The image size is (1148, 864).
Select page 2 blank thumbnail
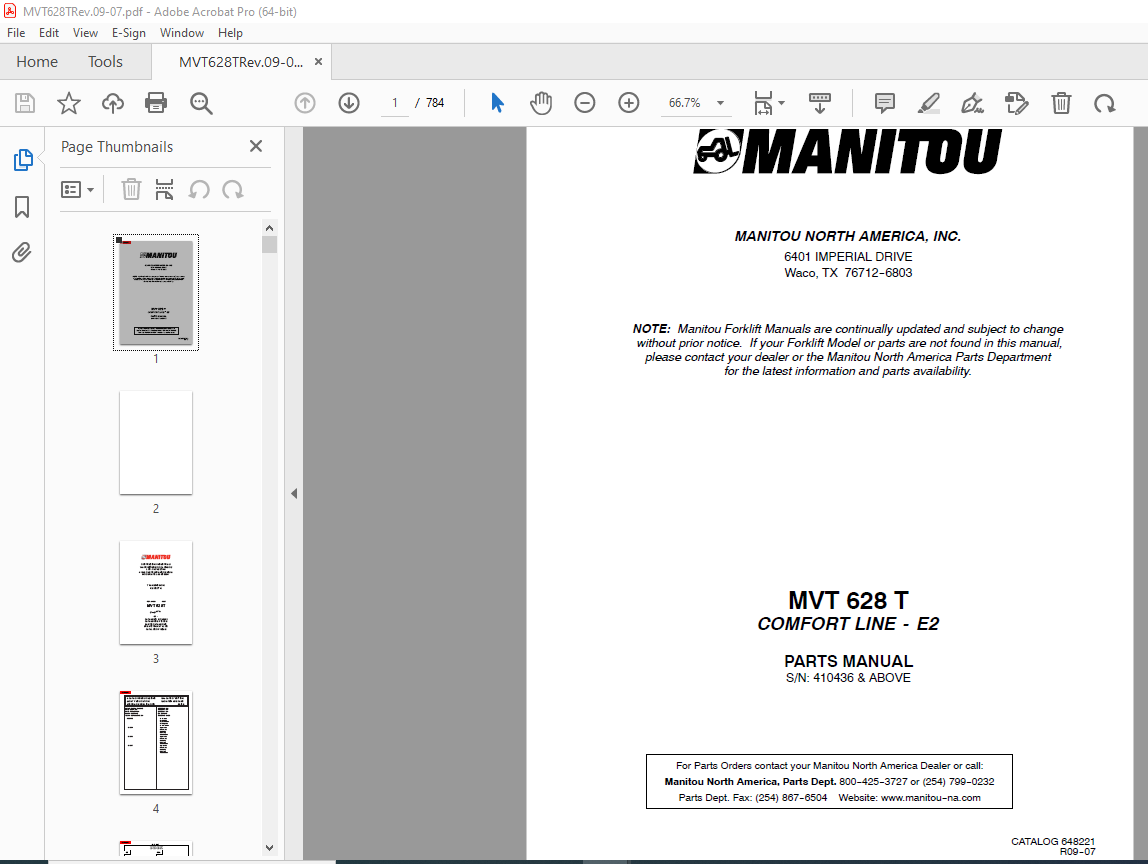156,442
